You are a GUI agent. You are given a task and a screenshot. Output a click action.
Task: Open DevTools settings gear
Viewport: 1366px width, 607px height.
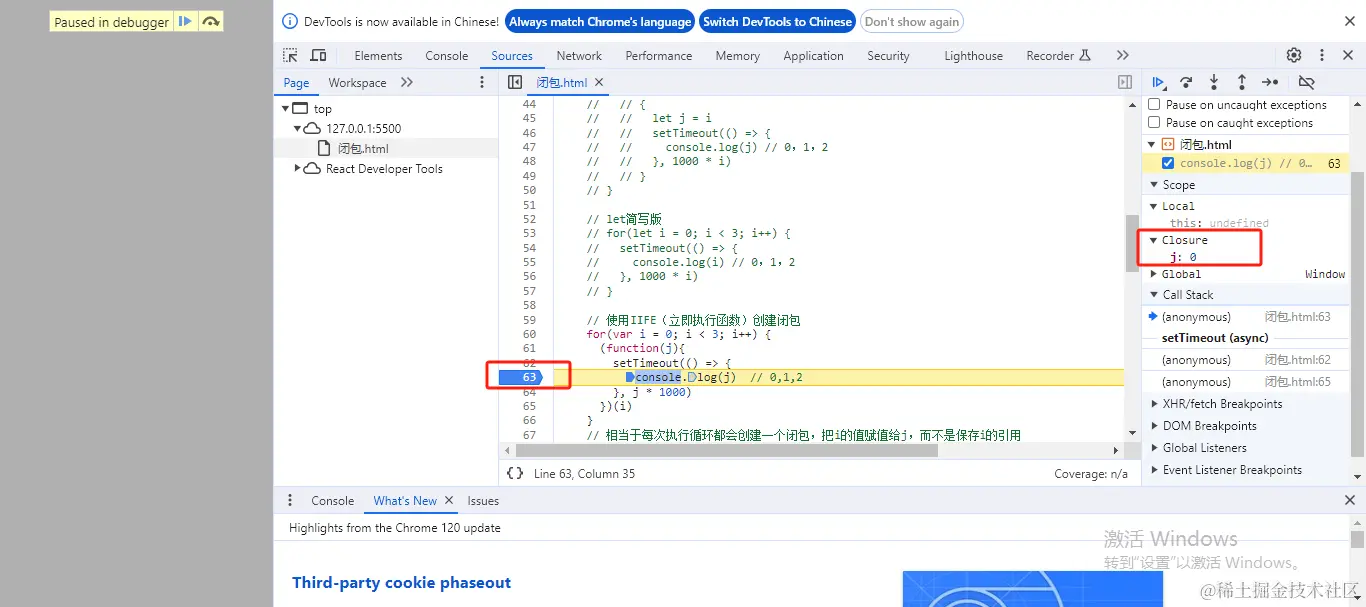pos(1294,56)
